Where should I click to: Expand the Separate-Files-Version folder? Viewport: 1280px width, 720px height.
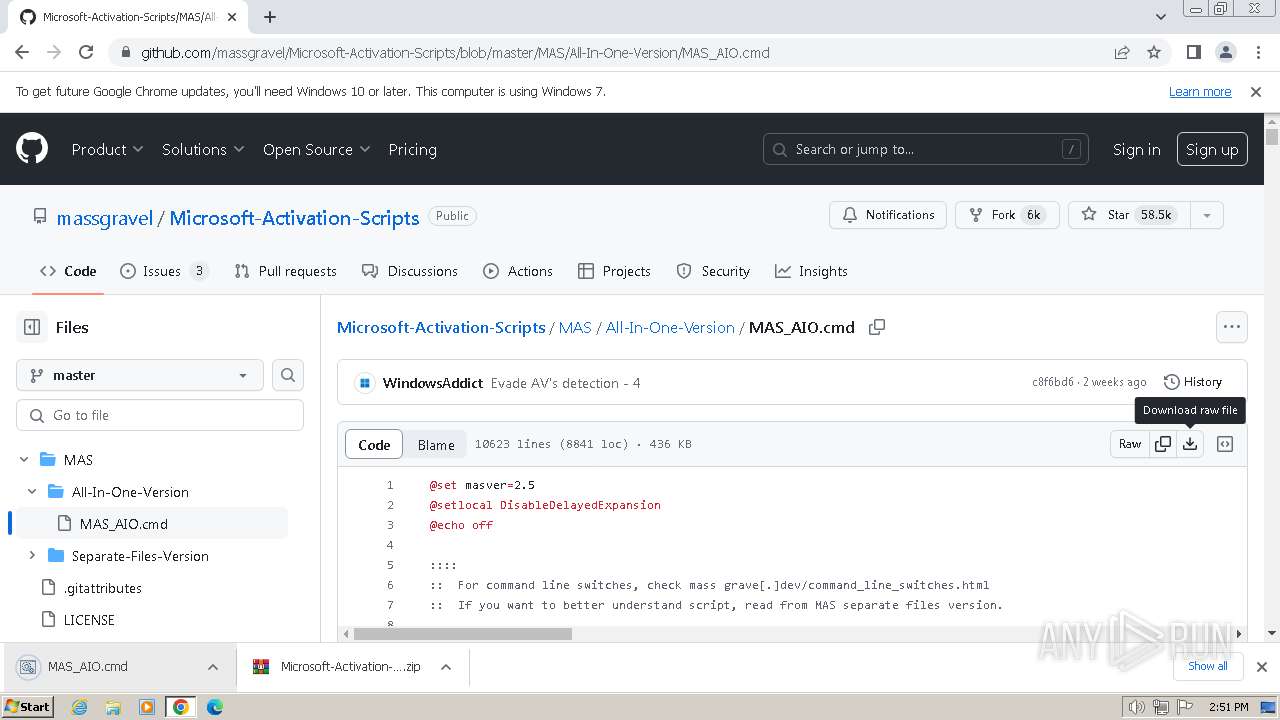[32, 556]
